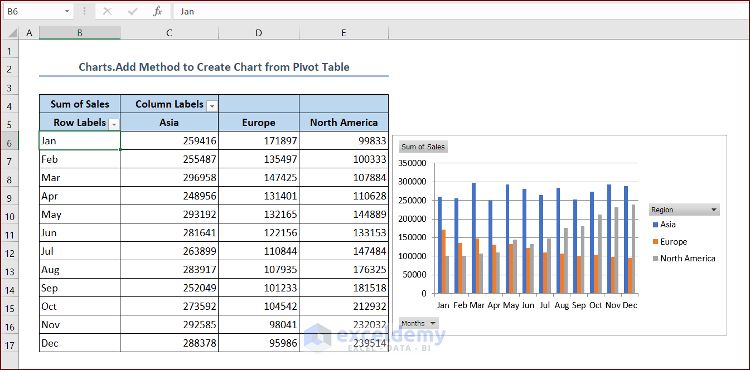
Task: Click the Asia blue legend swatch
Action: click(x=655, y=224)
